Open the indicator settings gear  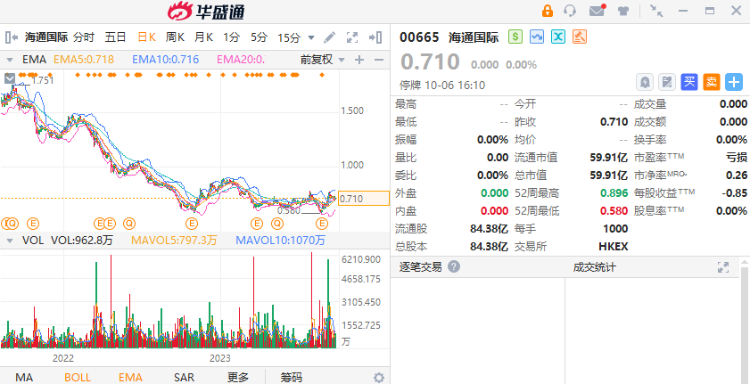pos(379,378)
